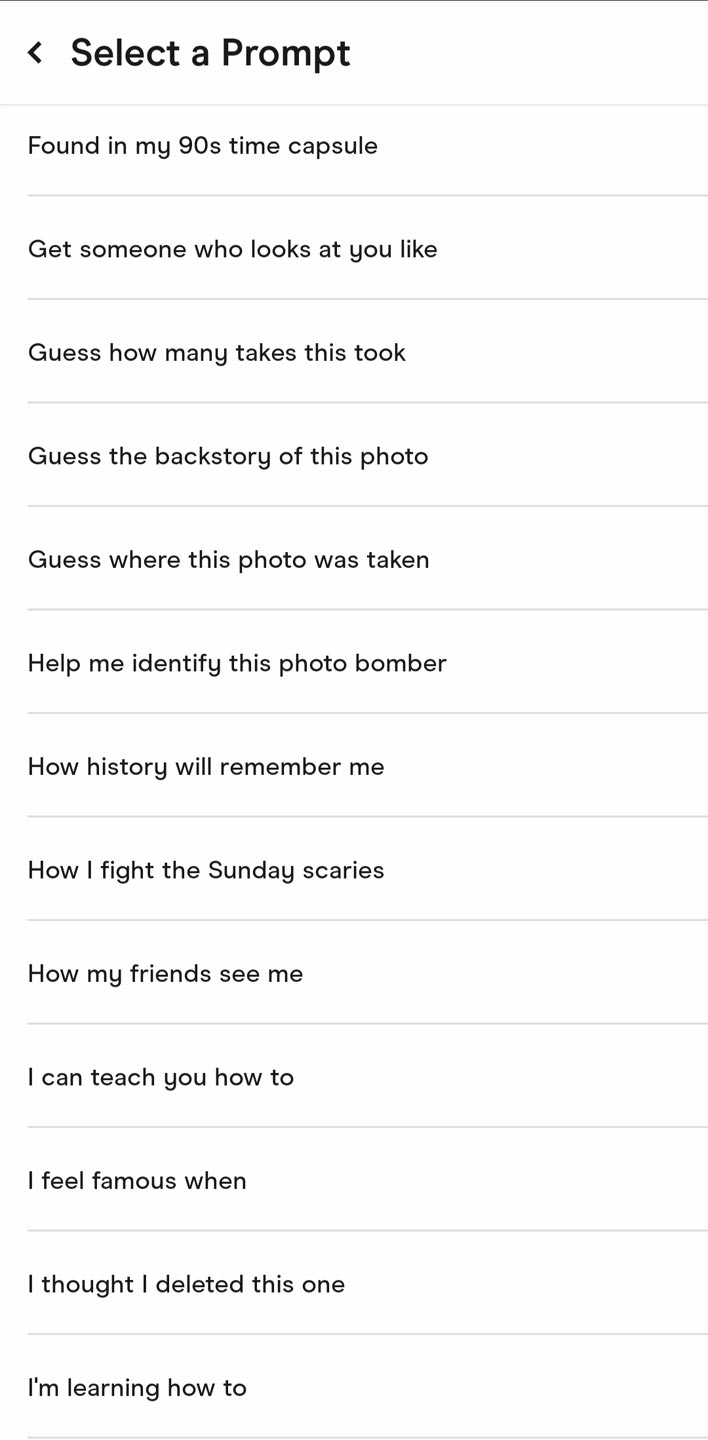The image size is (708, 1440).
Task: Pick 'I'm learning how to' prompt
Action: (354, 1387)
